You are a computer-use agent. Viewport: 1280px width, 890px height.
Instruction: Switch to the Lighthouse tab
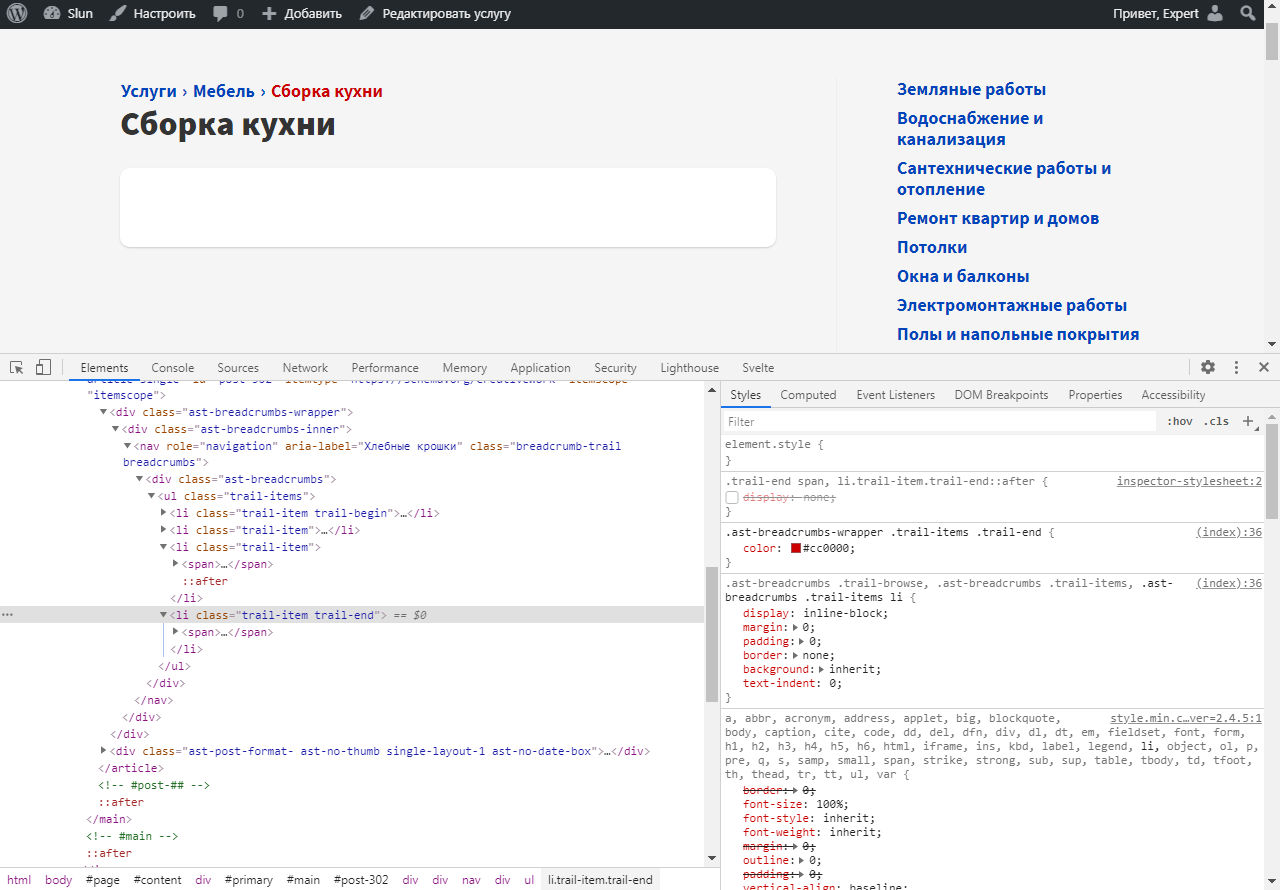coord(689,368)
